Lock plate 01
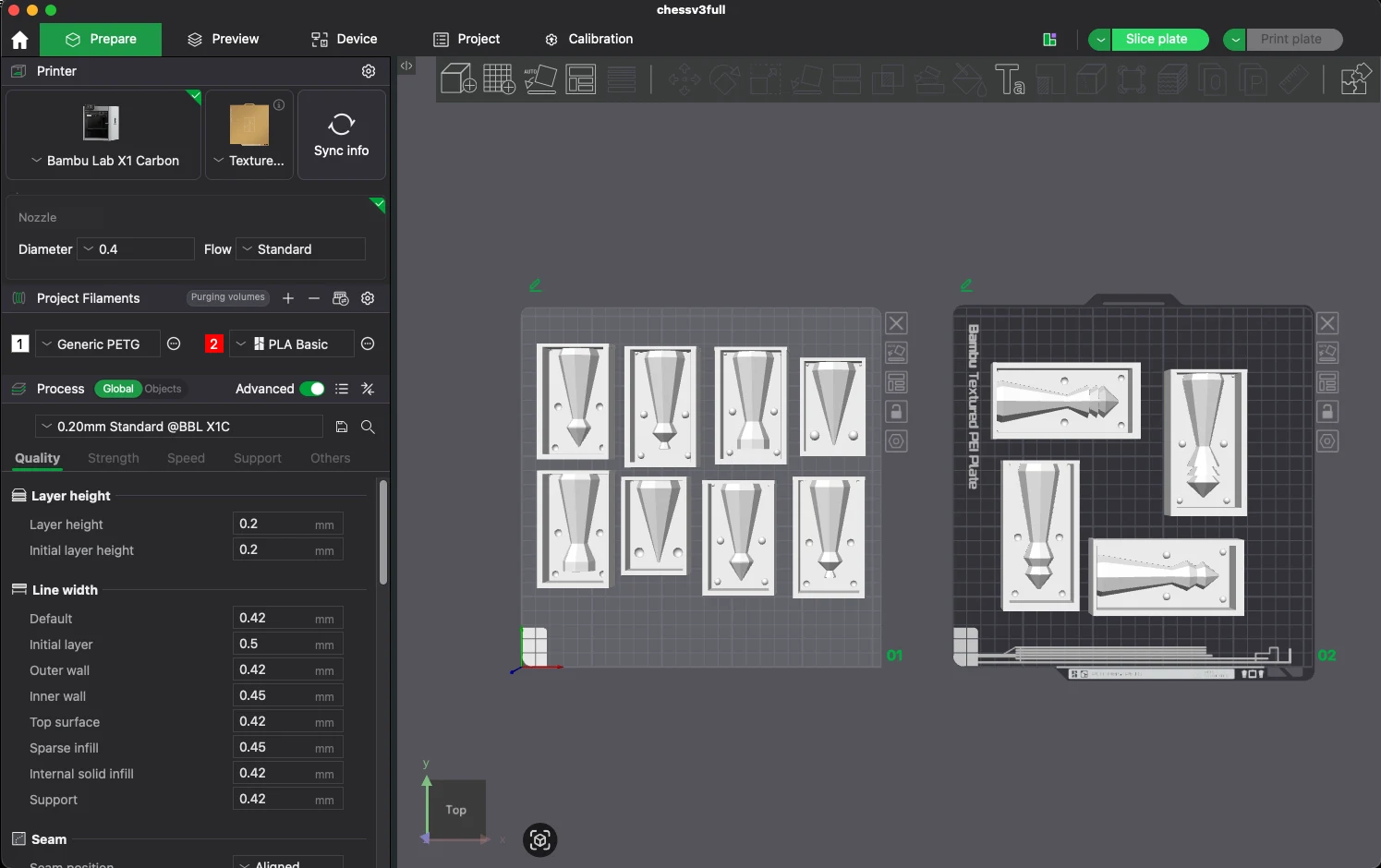This screenshot has width=1381, height=868. [x=896, y=412]
